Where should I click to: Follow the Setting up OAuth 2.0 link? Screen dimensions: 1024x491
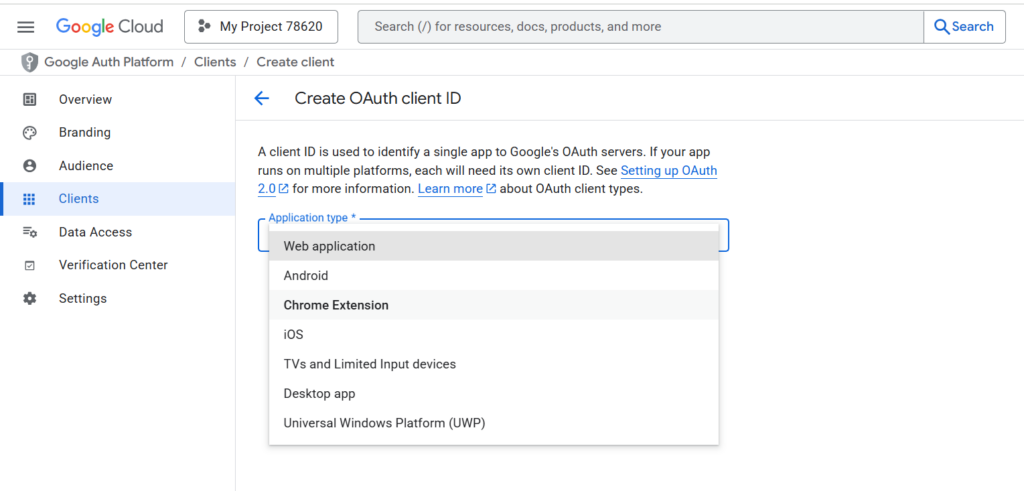669,171
